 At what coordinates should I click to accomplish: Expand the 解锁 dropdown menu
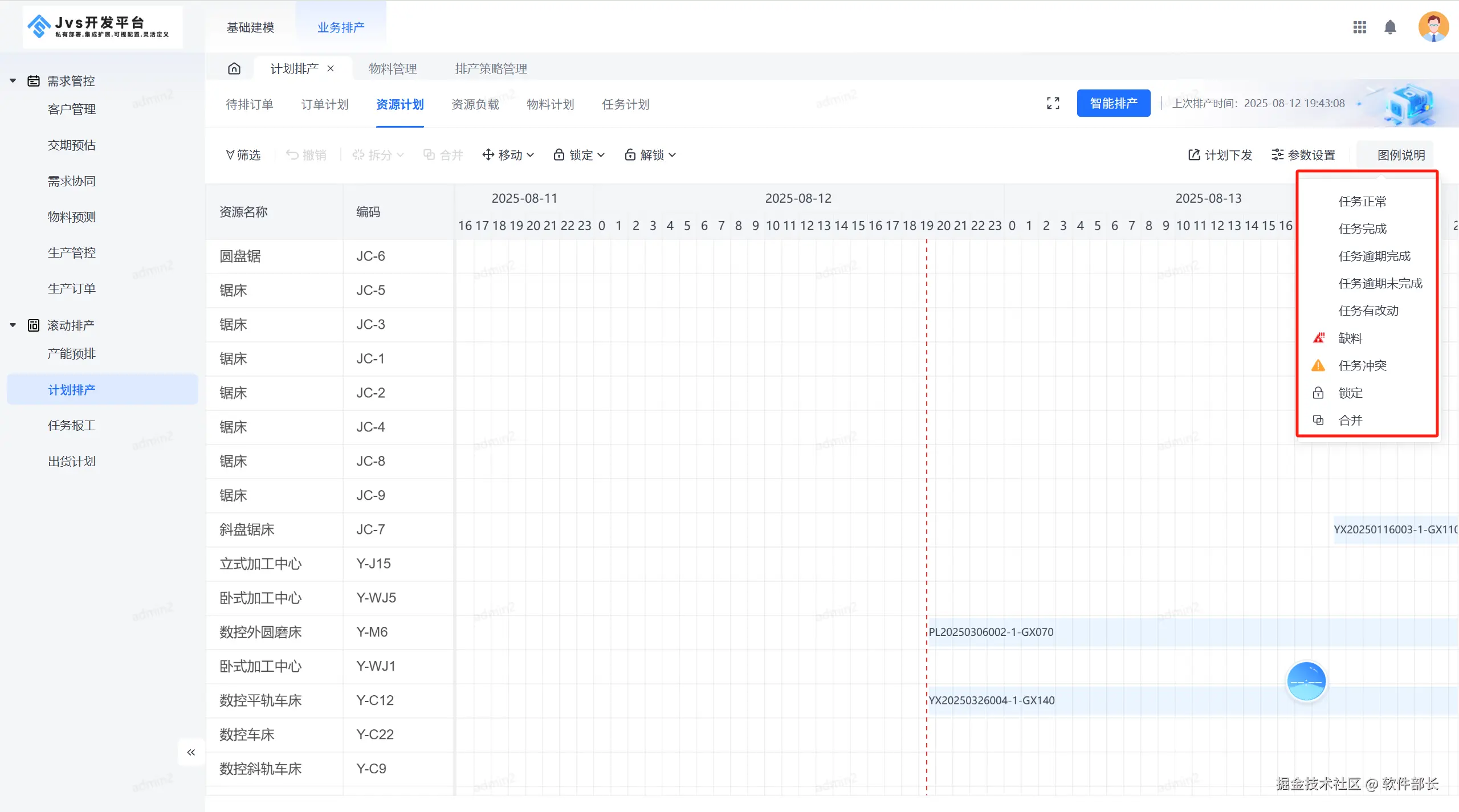(x=650, y=155)
